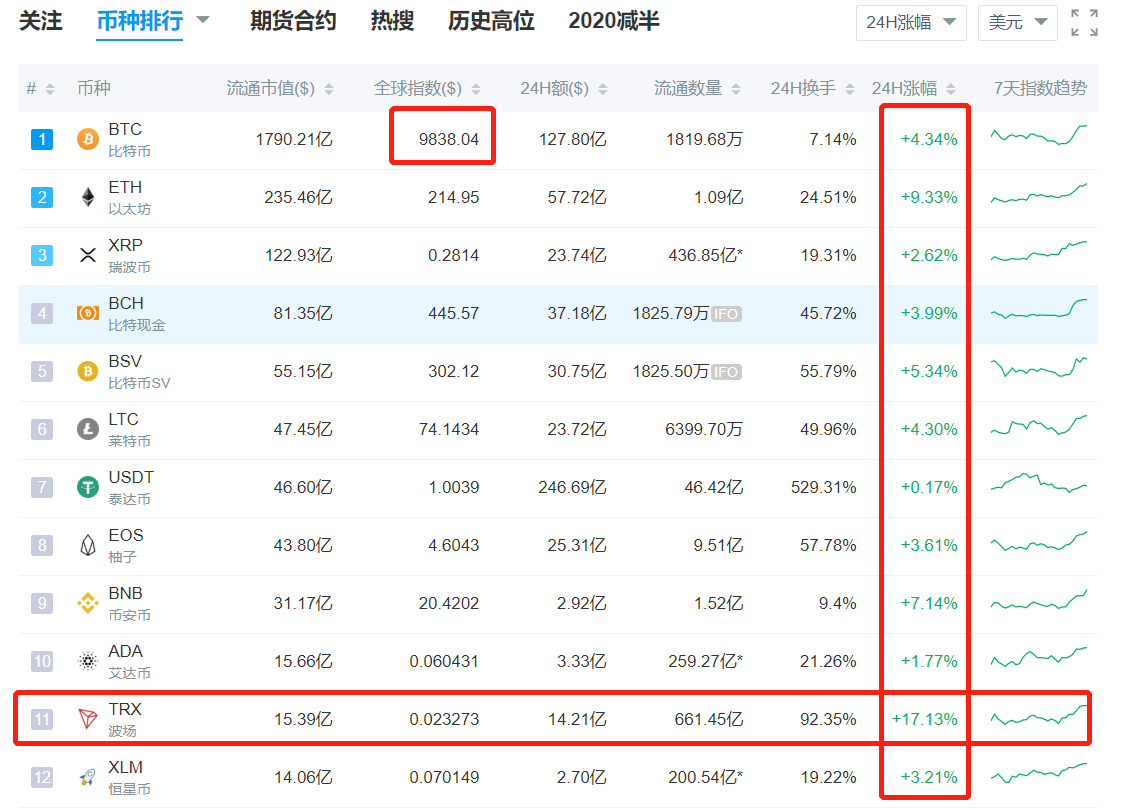Image resolution: width=1125 pixels, height=810 pixels.
Task: Click the LTC Litecoin icon
Action: tap(88, 430)
